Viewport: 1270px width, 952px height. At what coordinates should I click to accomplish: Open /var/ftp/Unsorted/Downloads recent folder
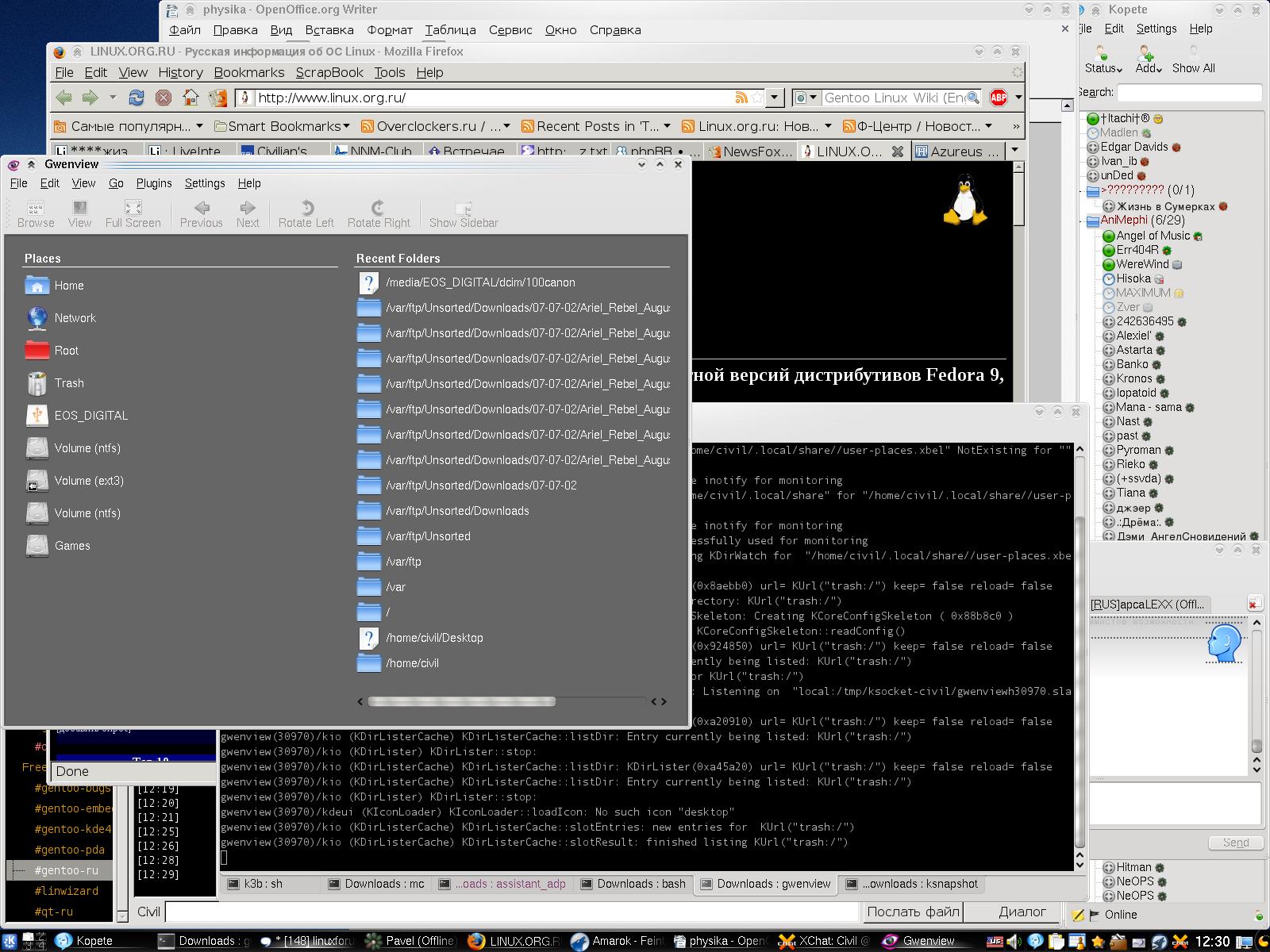443,511
